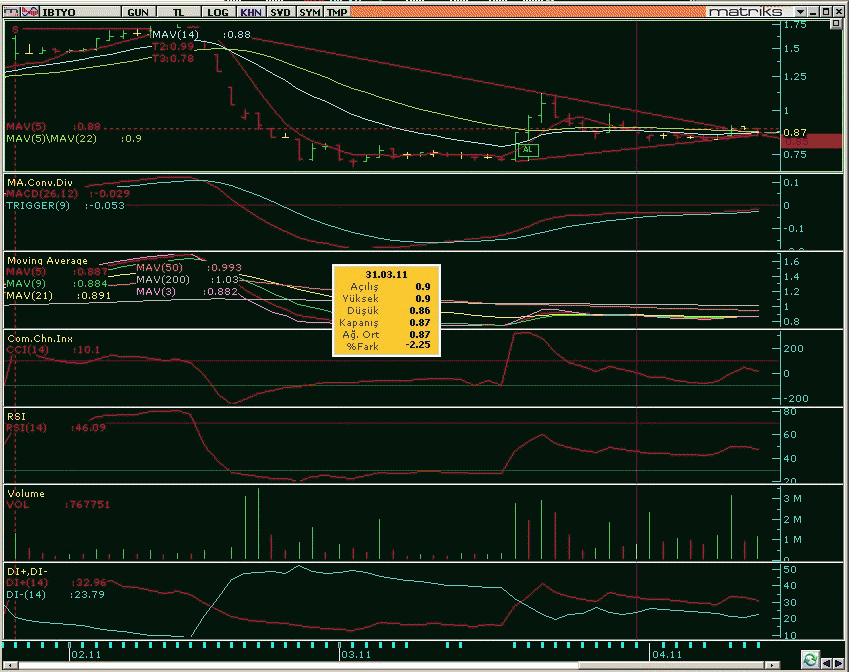The height and width of the screenshot is (672, 849).
Task: Toggle the KHN button
Action: tap(251, 12)
